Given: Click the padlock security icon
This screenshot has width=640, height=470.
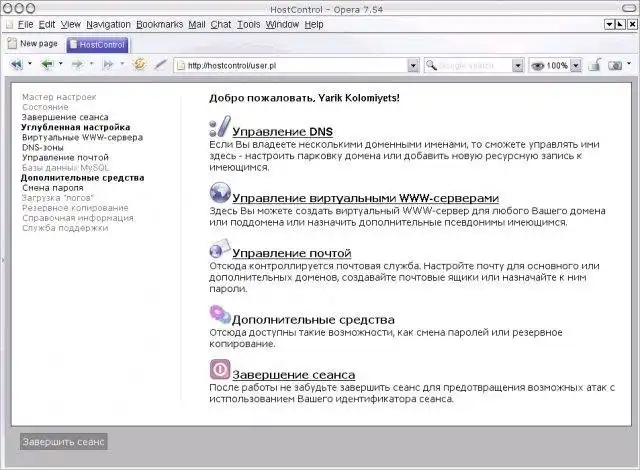Looking at the screenshot, I should point(595,65).
